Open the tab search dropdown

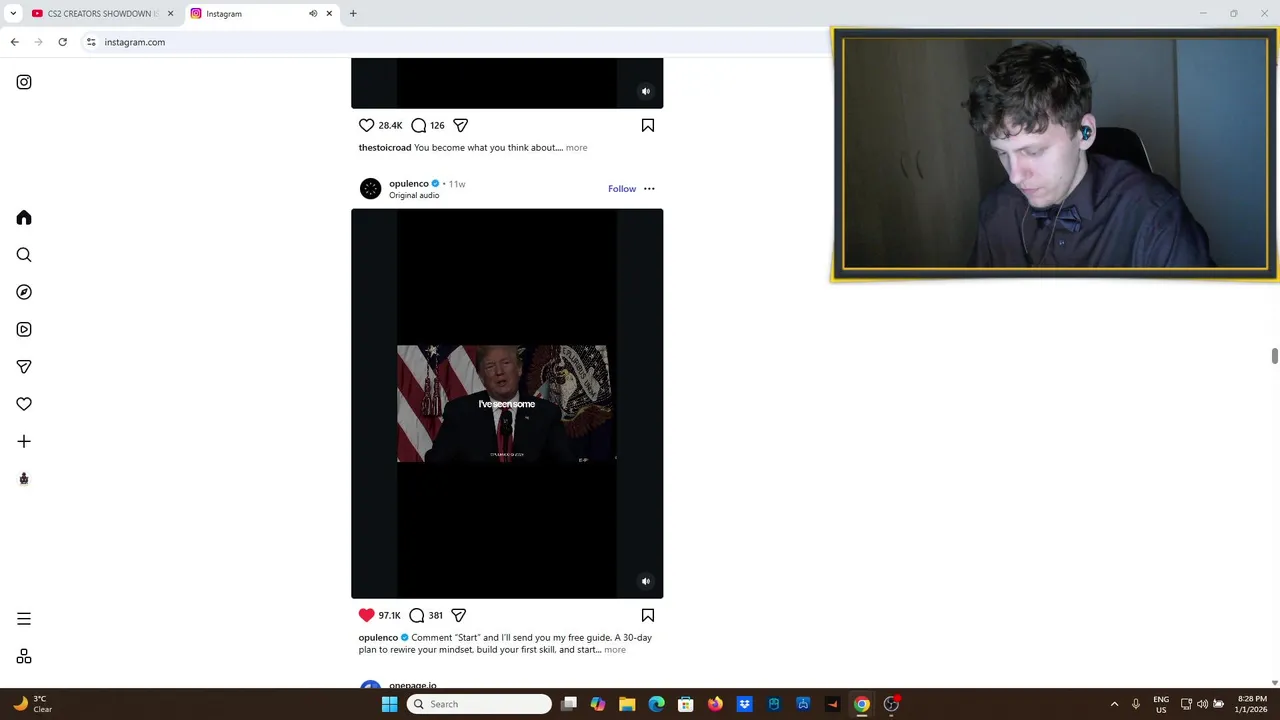(x=13, y=14)
